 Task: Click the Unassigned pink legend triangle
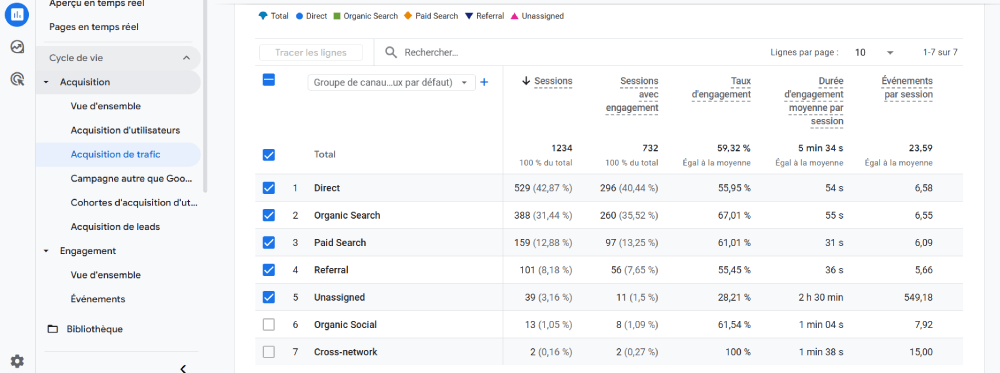pos(515,16)
